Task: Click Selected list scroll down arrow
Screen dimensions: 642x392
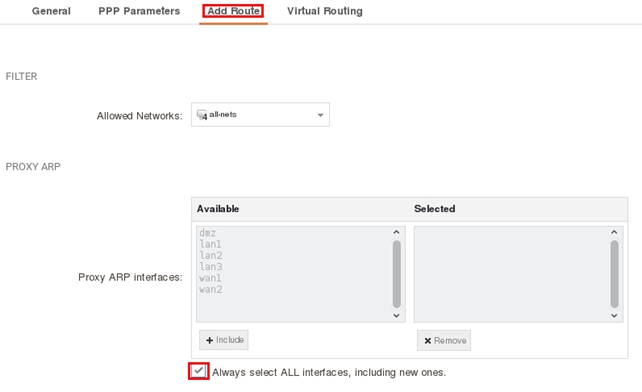Action: [x=614, y=315]
